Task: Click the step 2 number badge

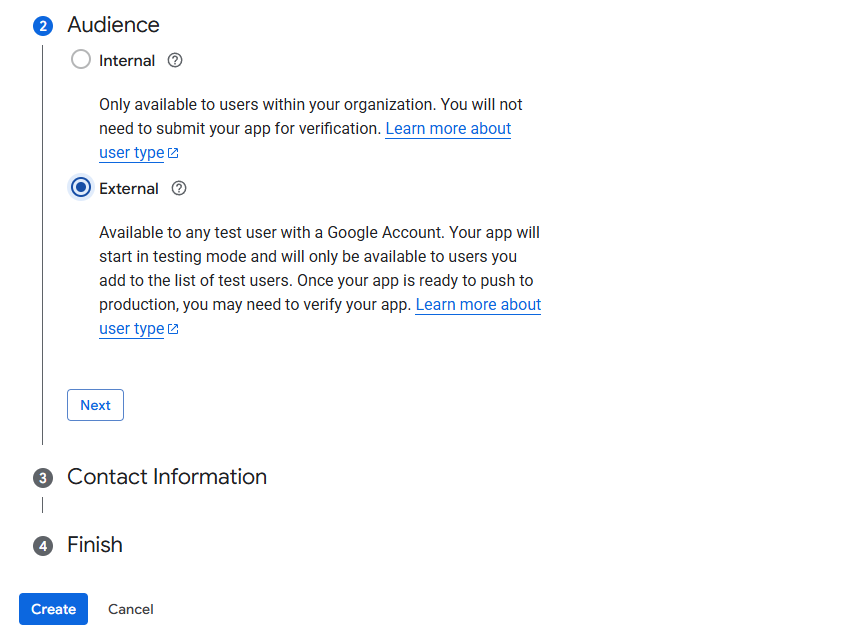Action: click(x=43, y=26)
